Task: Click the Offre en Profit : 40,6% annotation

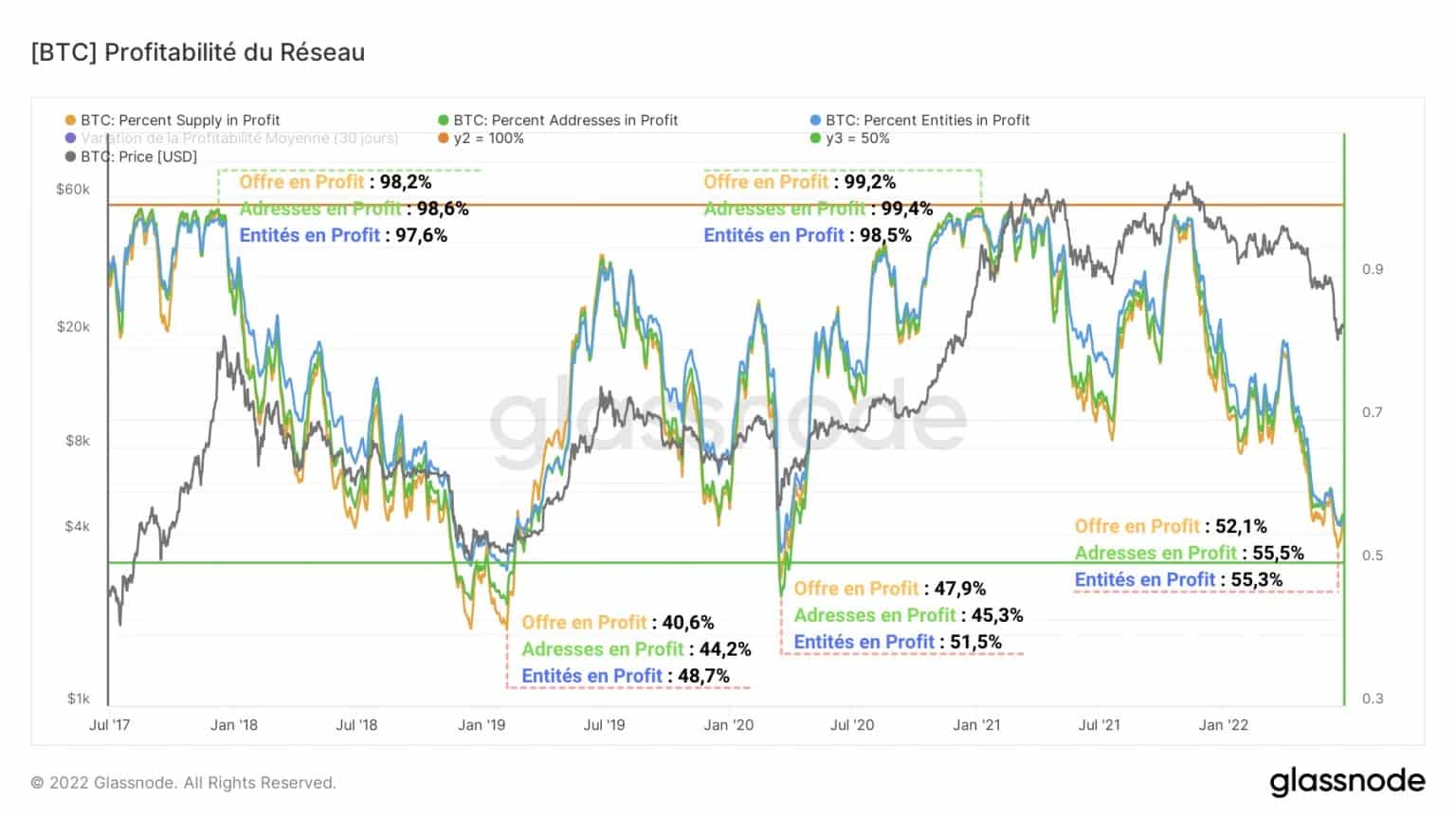Action: pyautogui.click(x=618, y=623)
